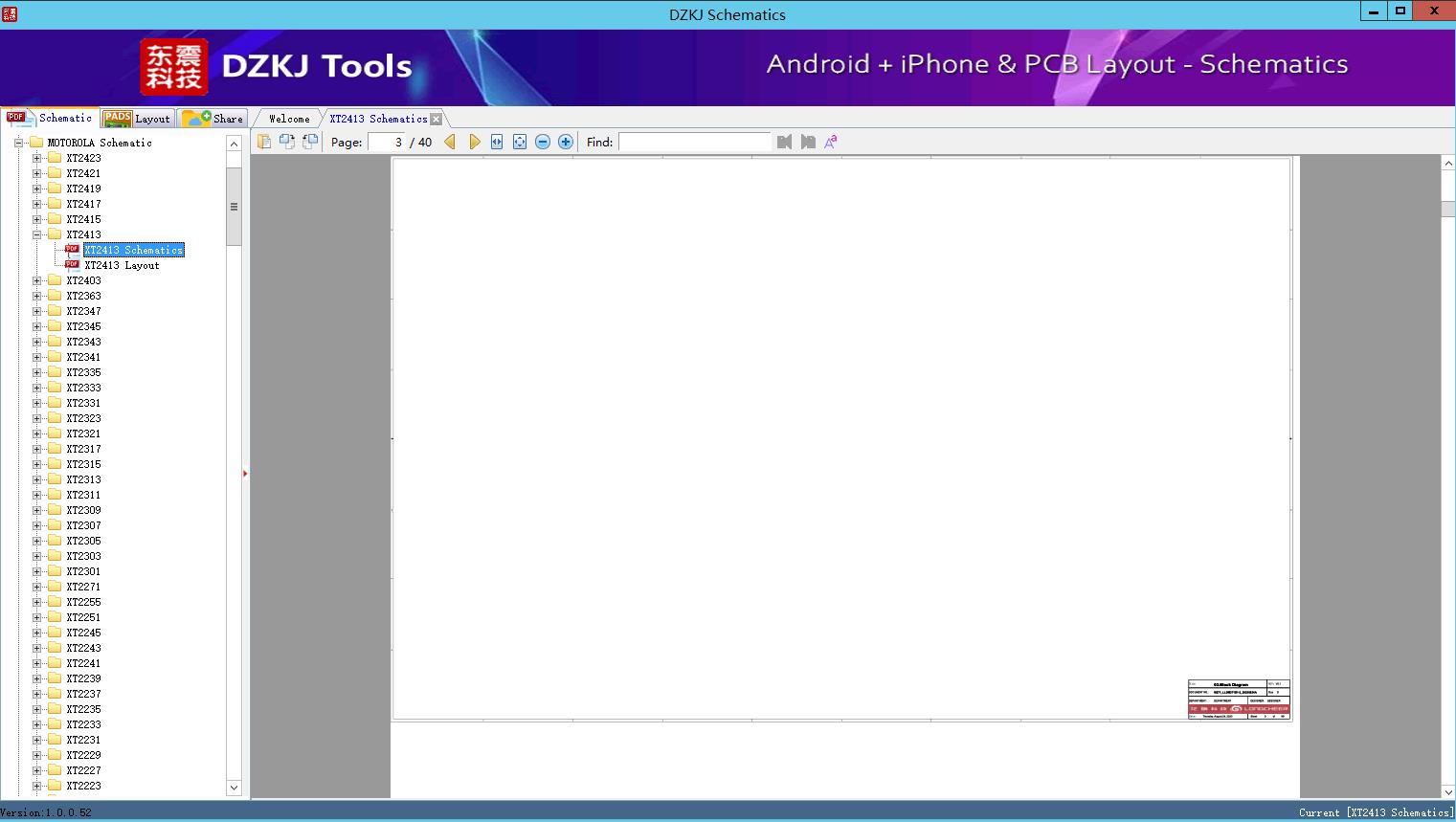The width and height of the screenshot is (1456, 822).
Task: Find previous match icon
Action: (785, 142)
